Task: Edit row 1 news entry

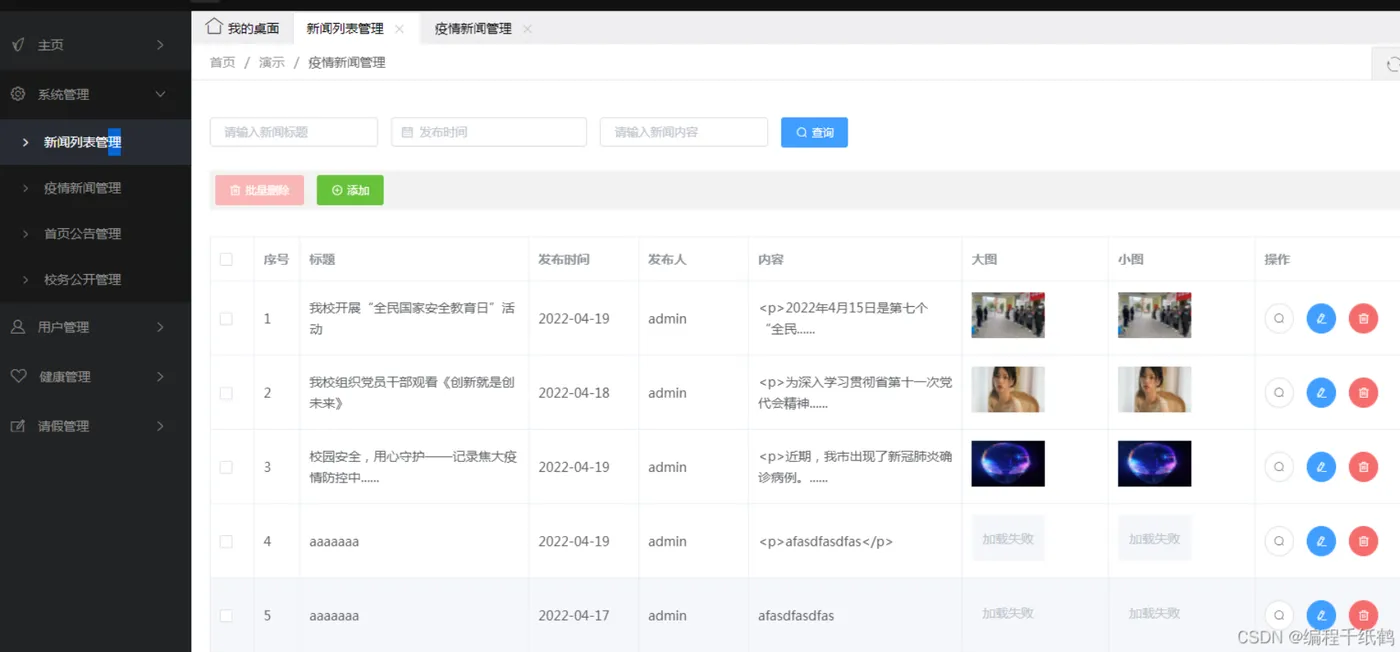Action: pos(1321,319)
